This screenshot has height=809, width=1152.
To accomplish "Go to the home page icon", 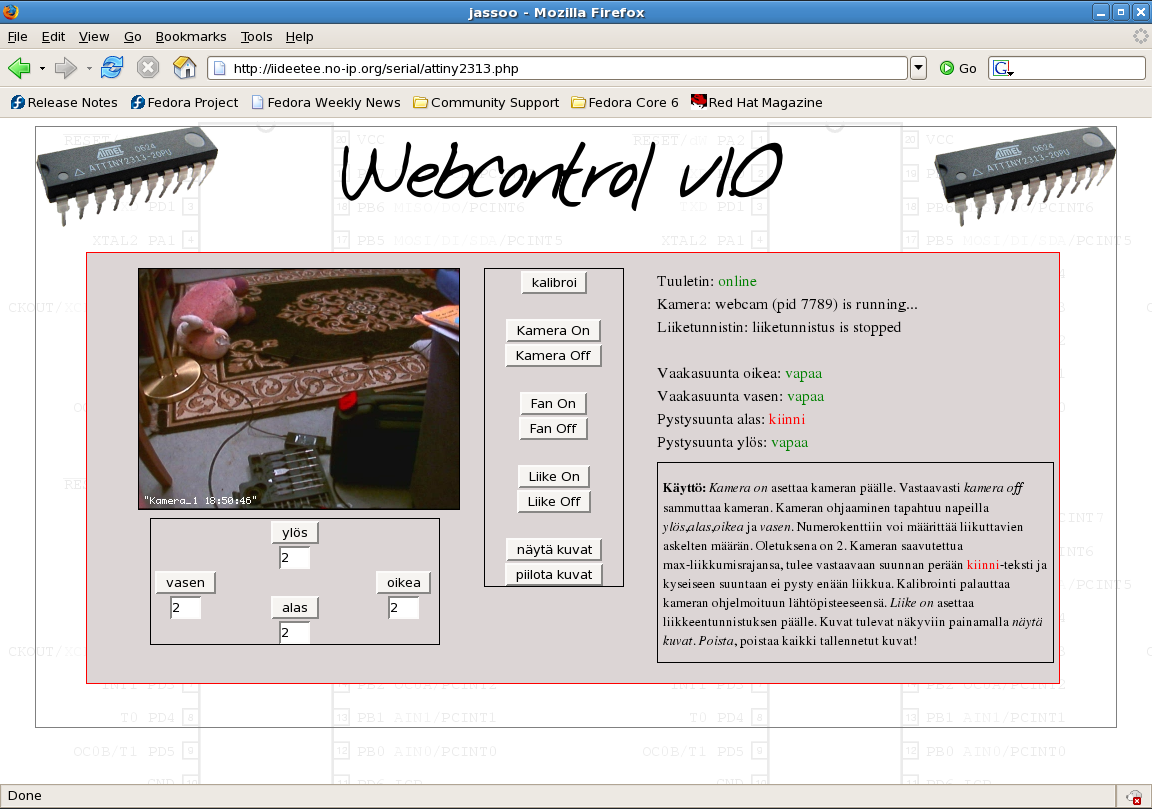I will (184, 68).
